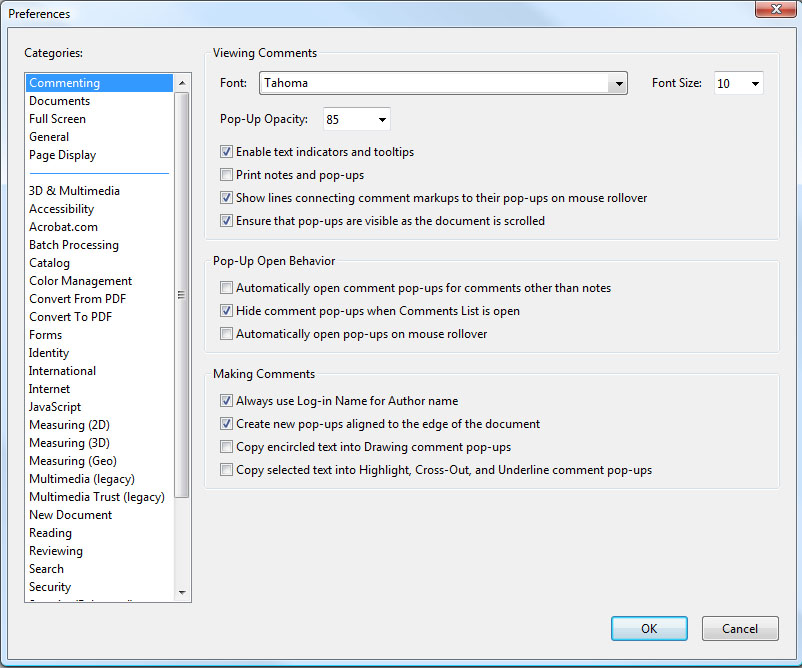Select the Page Display category

coord(62,155)
